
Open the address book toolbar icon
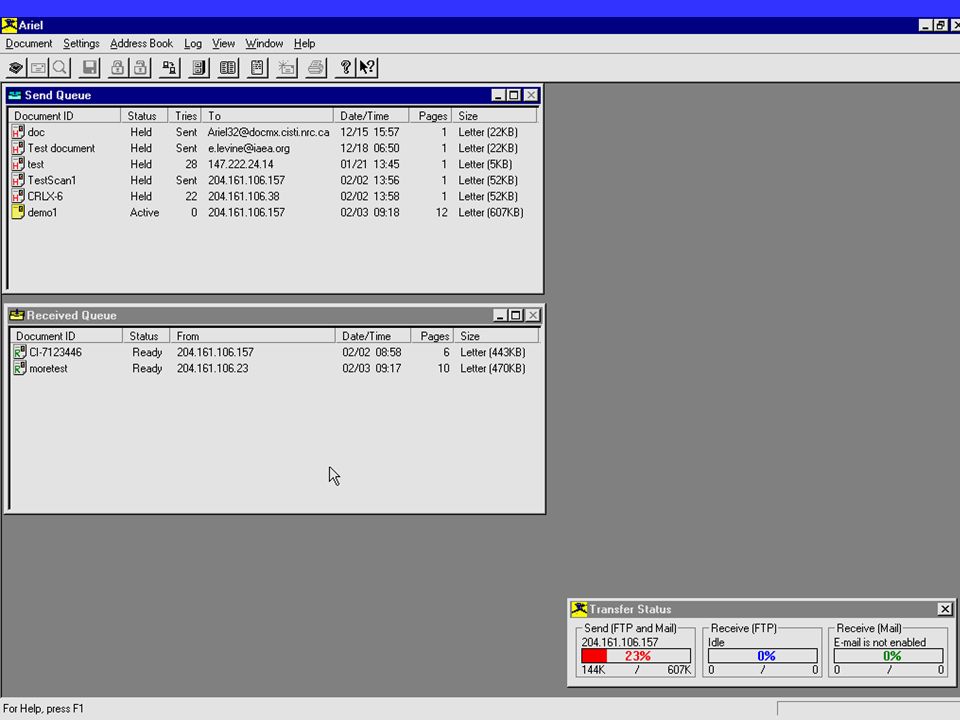(228, 67)
